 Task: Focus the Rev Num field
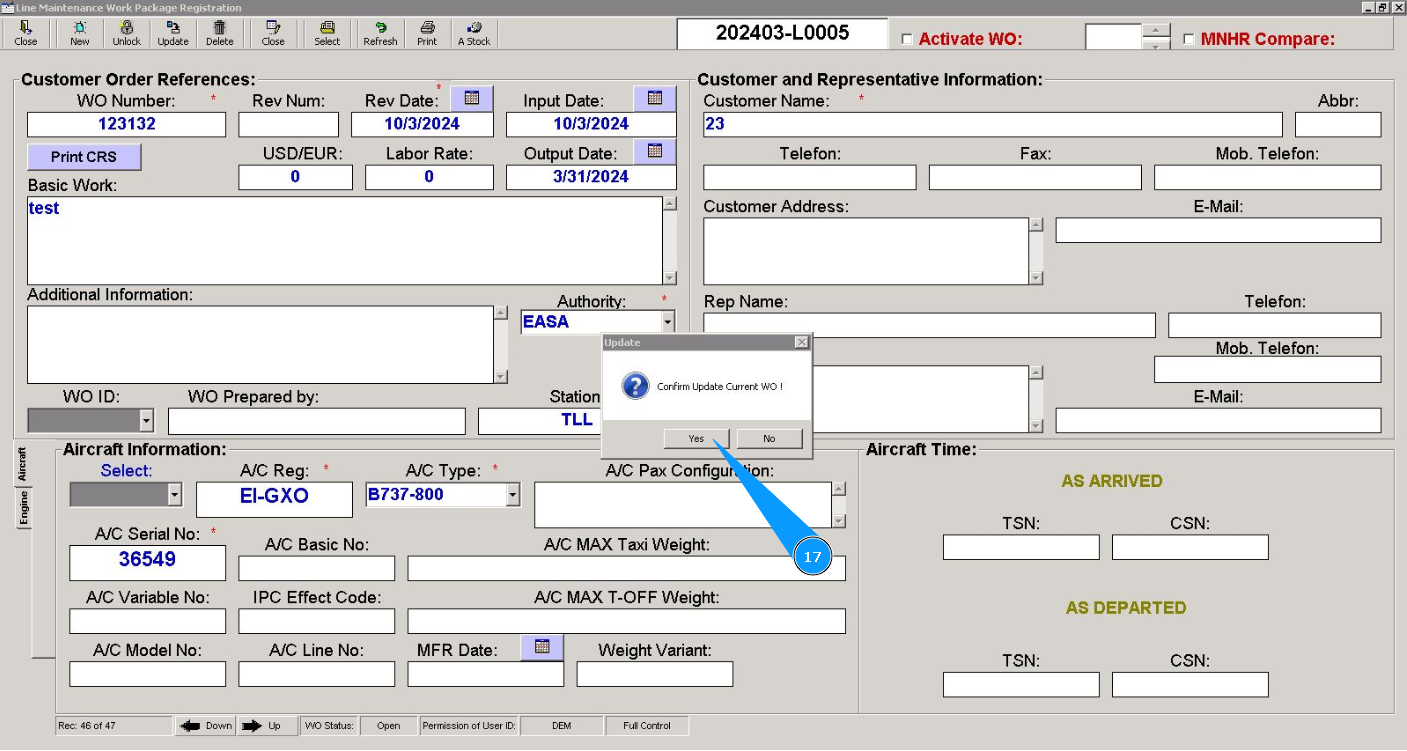point(289,124)
